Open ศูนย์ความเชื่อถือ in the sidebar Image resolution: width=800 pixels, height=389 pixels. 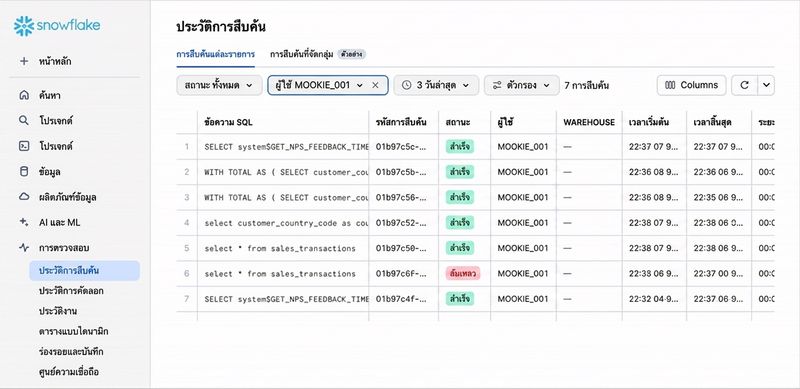pos(68,372)
